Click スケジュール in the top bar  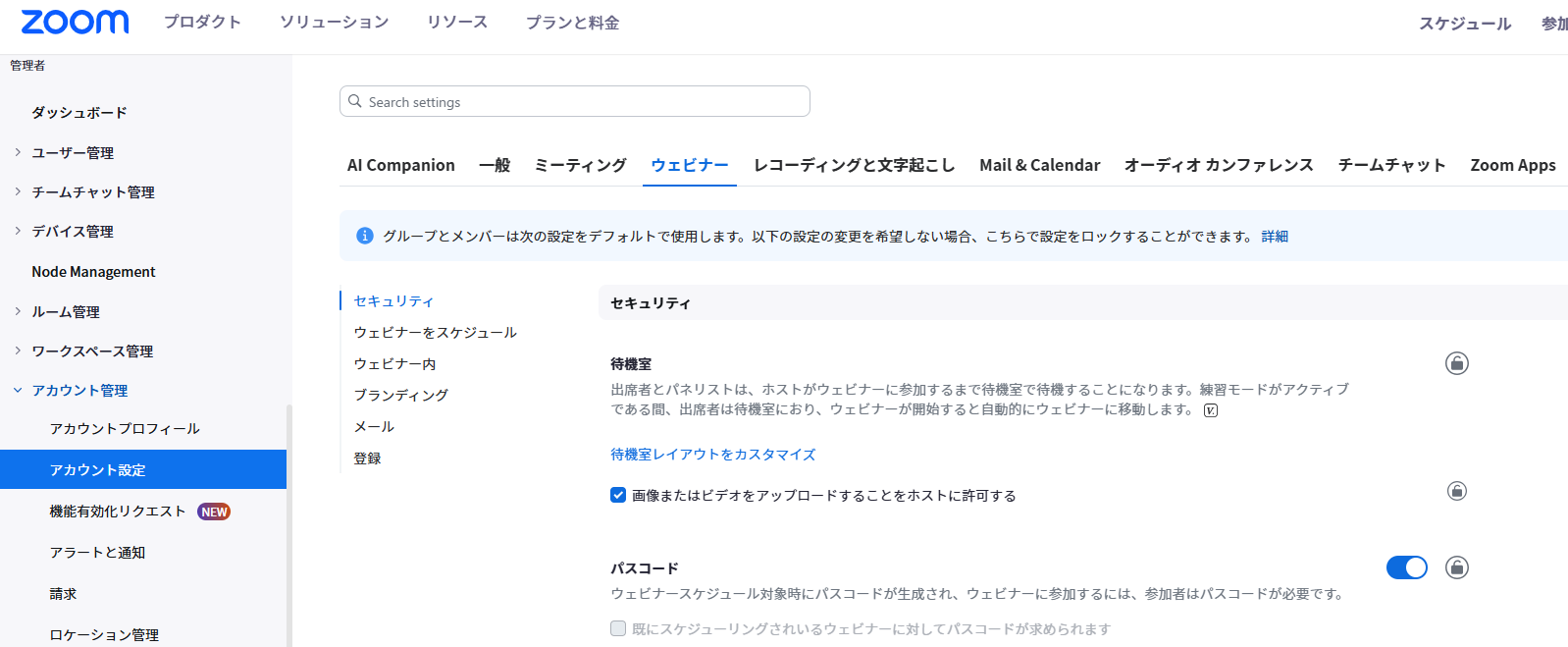[x=1465, y=23]
